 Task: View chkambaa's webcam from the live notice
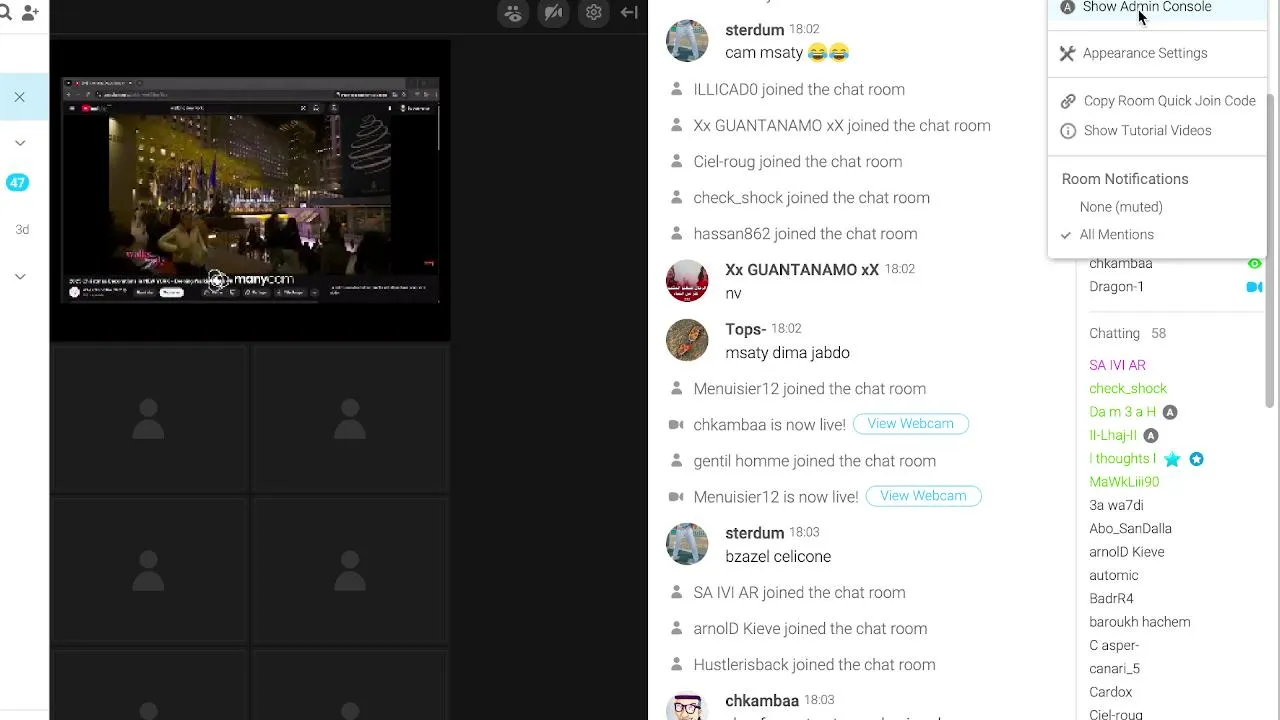click(910, 424)
